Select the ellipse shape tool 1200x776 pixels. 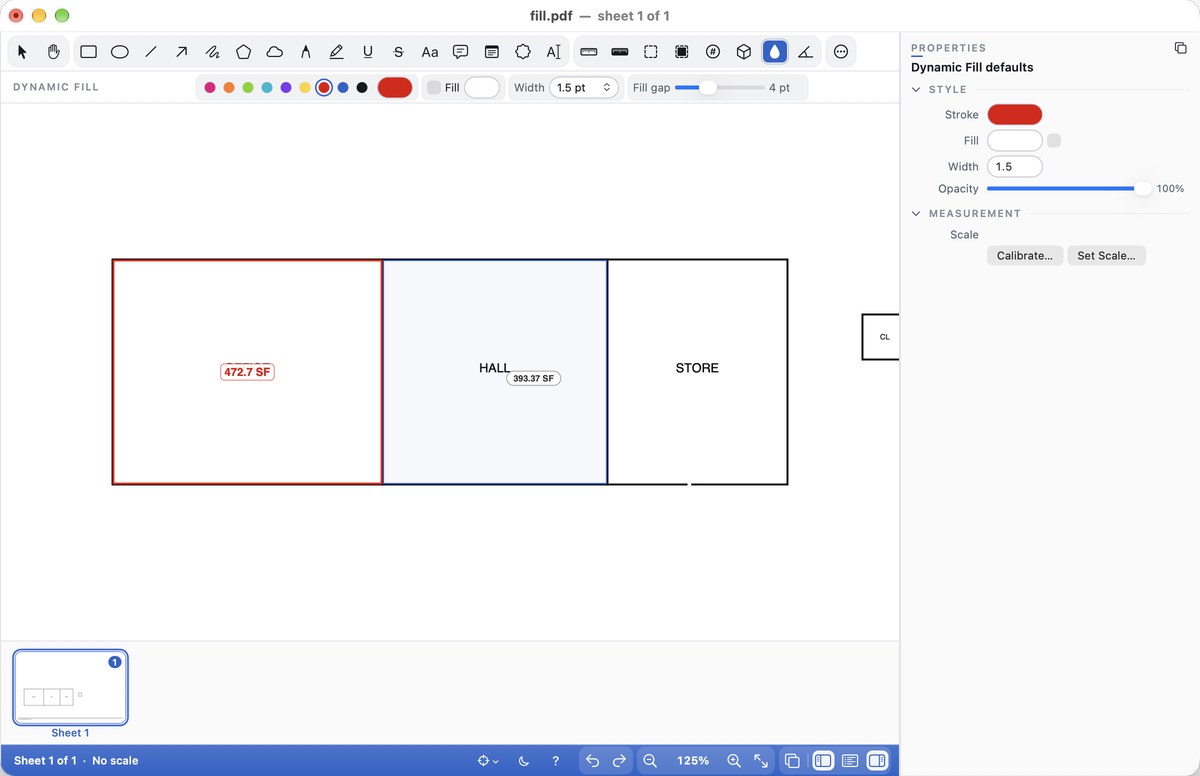pyautogui.click(x=120, y=51)
